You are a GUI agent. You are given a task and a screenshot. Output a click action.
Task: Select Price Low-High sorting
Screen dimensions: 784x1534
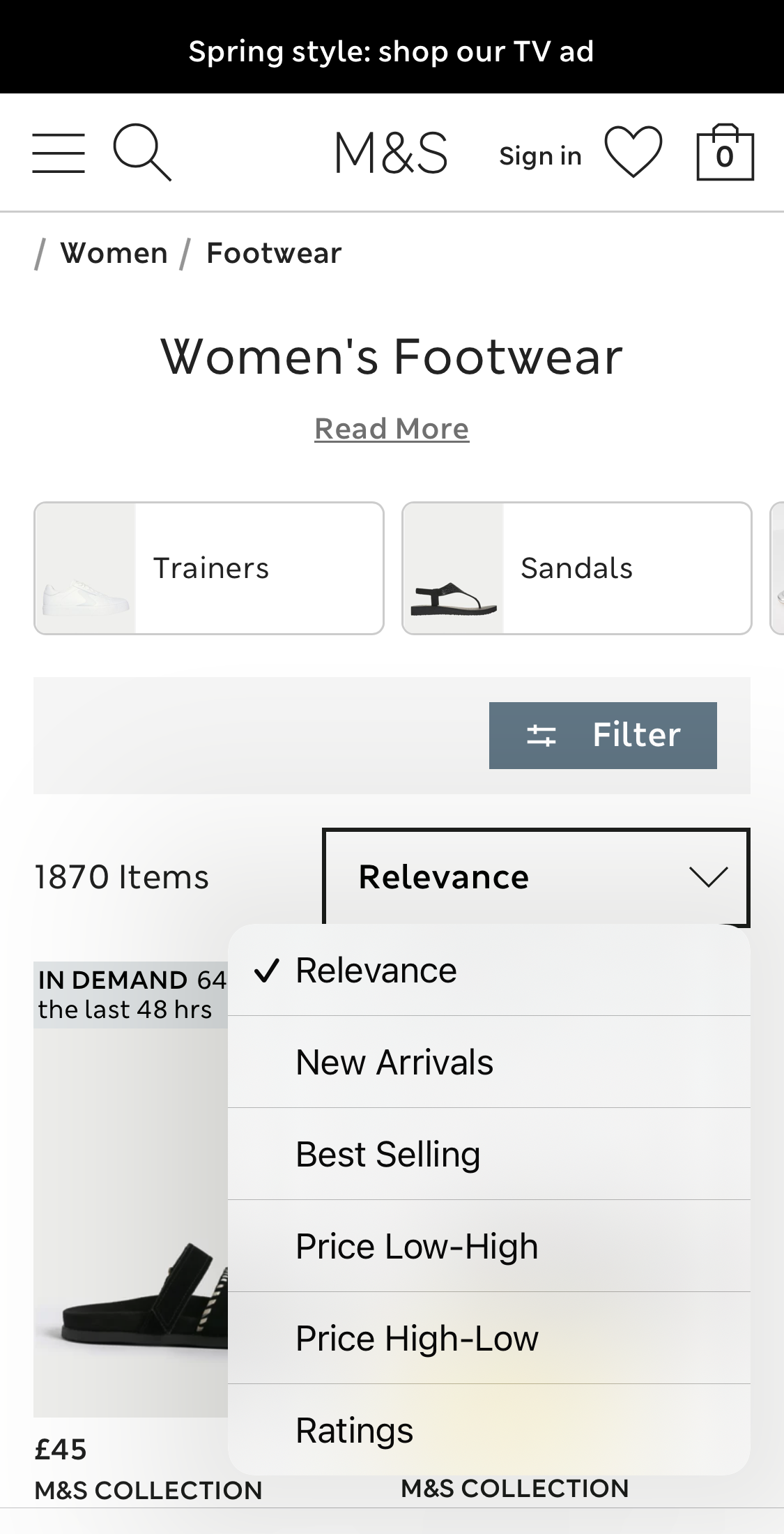[416, 1245]
